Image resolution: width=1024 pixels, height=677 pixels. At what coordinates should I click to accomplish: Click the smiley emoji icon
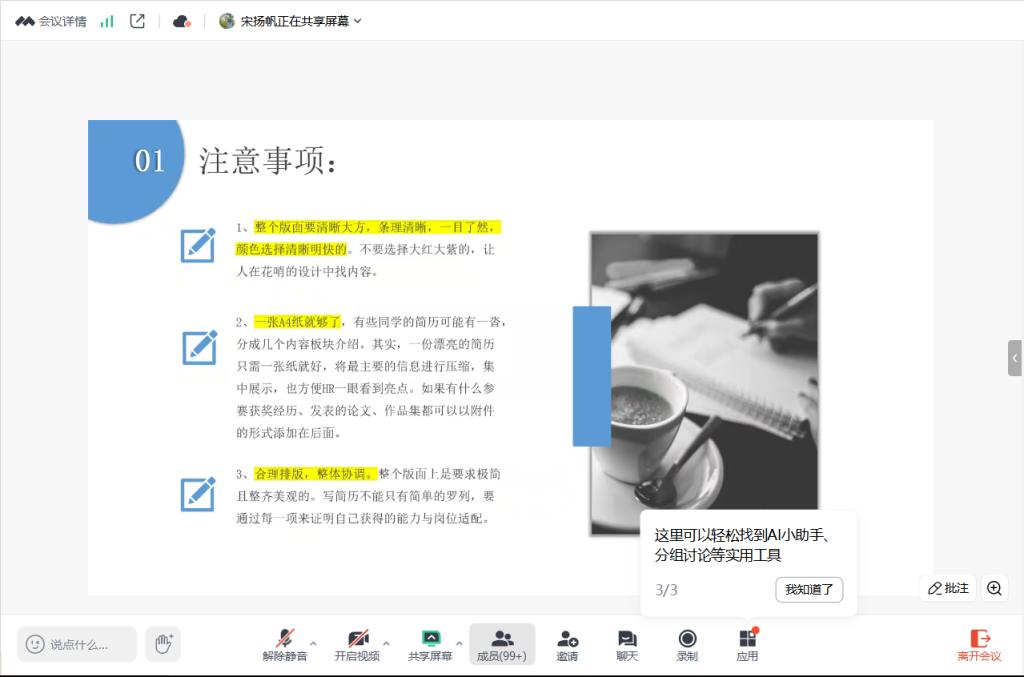[x=35, y=644]
